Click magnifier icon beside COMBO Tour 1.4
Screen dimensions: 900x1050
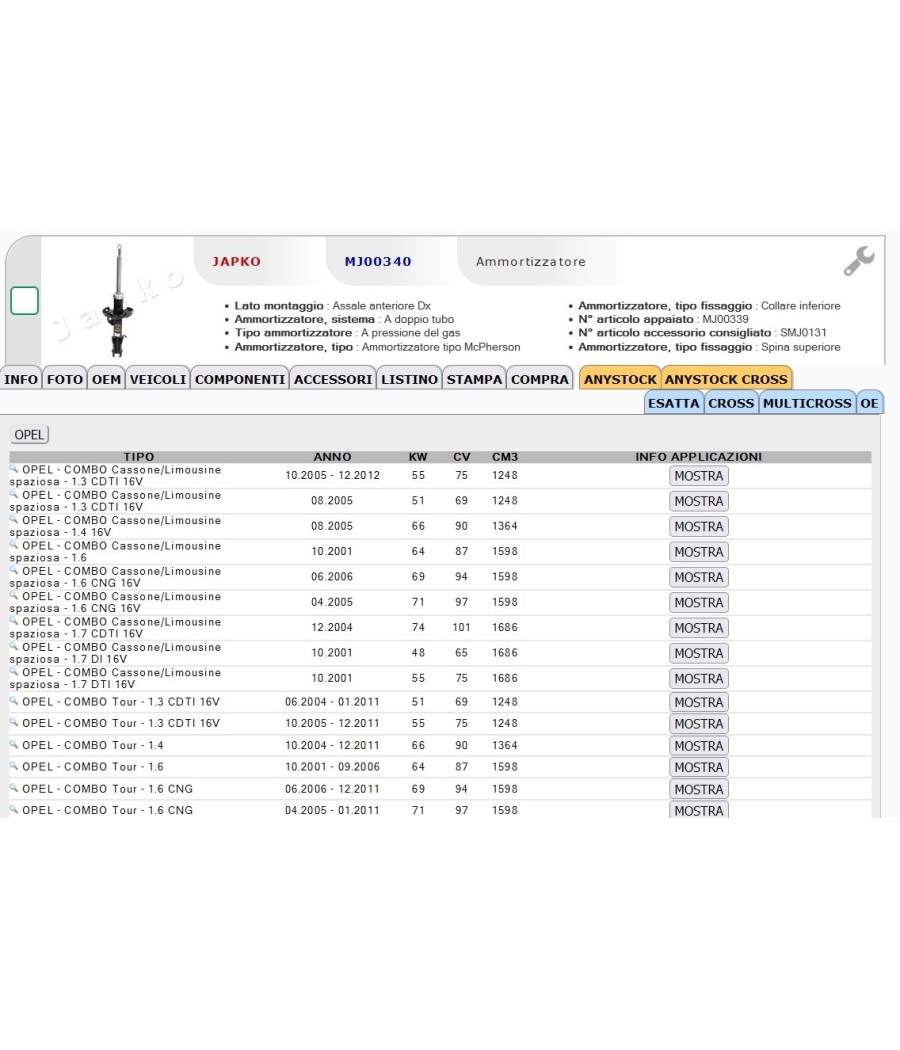pos(13,743)
